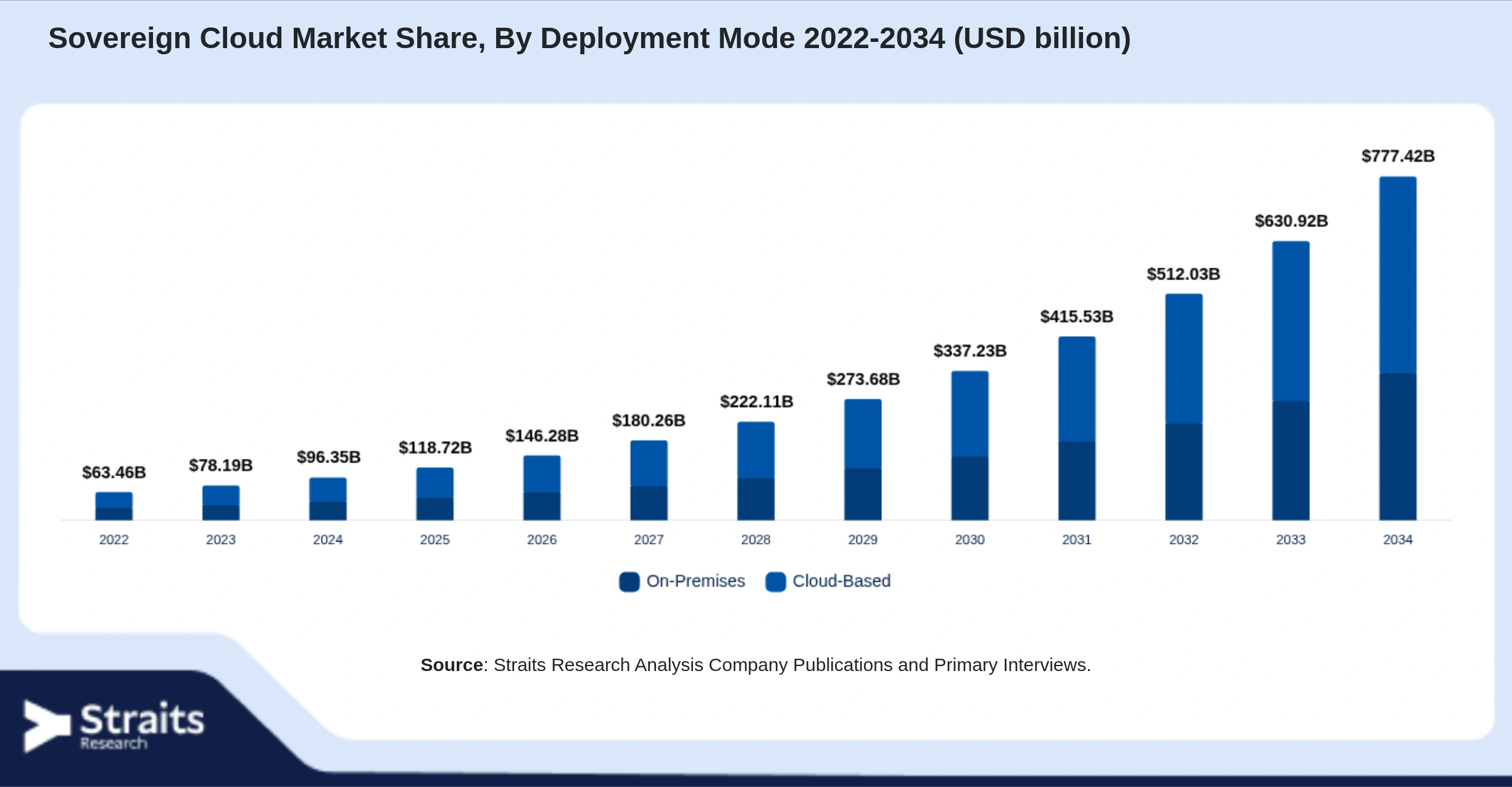
Task: Click the $512.03B data label
Action: tap(1184, 274)
